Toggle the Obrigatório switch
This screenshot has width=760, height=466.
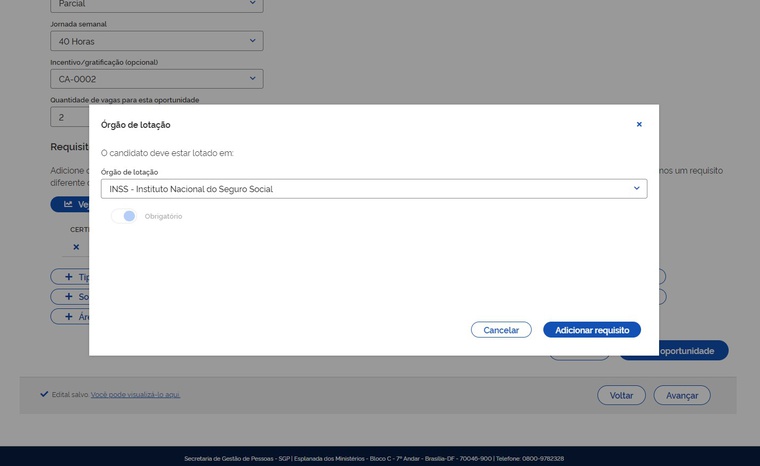click(x=124, y=216)
